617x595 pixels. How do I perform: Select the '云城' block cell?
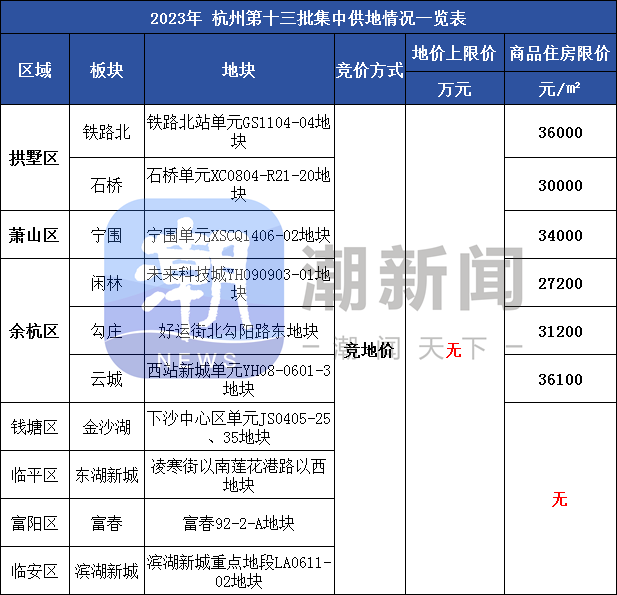(x=107, y=379)
